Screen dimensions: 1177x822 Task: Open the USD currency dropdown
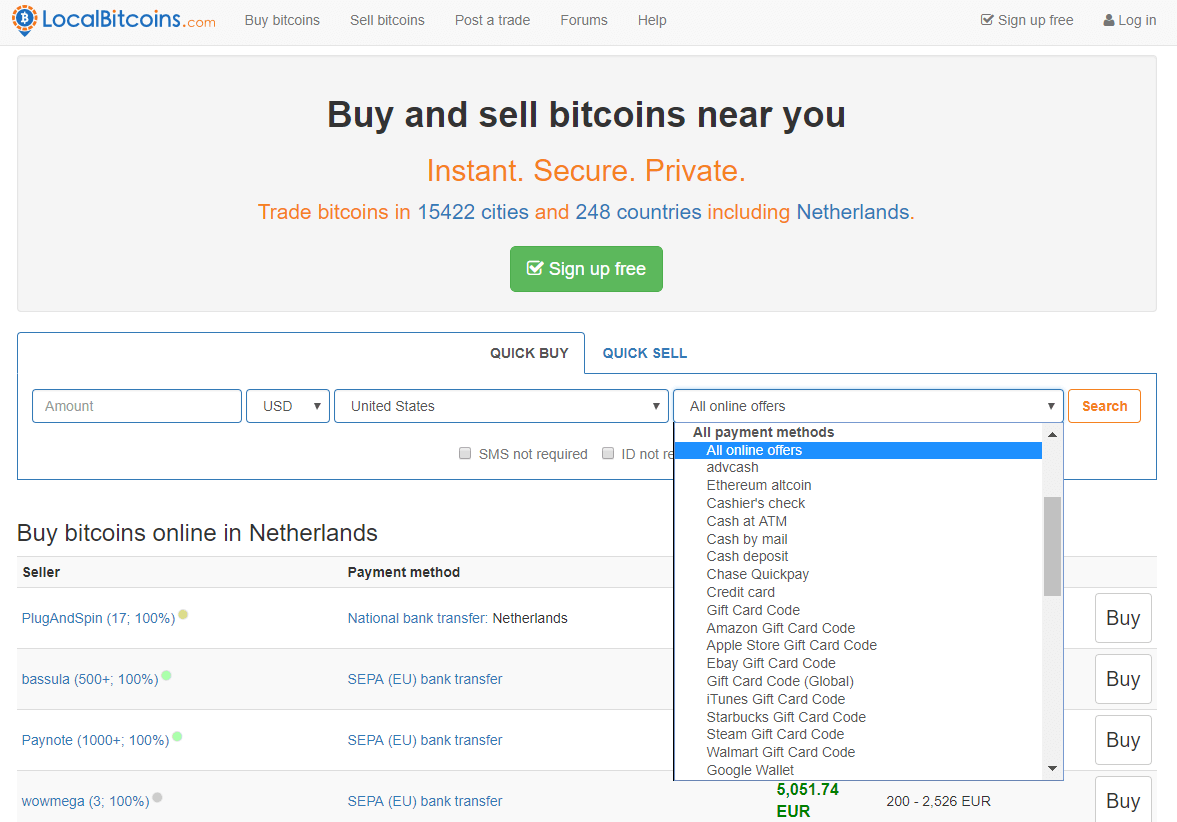point(288,406)
